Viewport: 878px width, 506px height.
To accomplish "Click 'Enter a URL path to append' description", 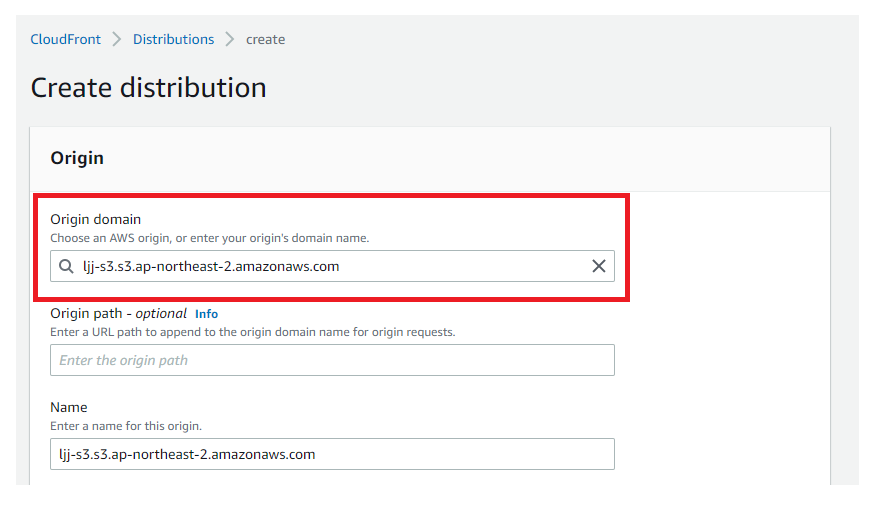I will point(253,332).
